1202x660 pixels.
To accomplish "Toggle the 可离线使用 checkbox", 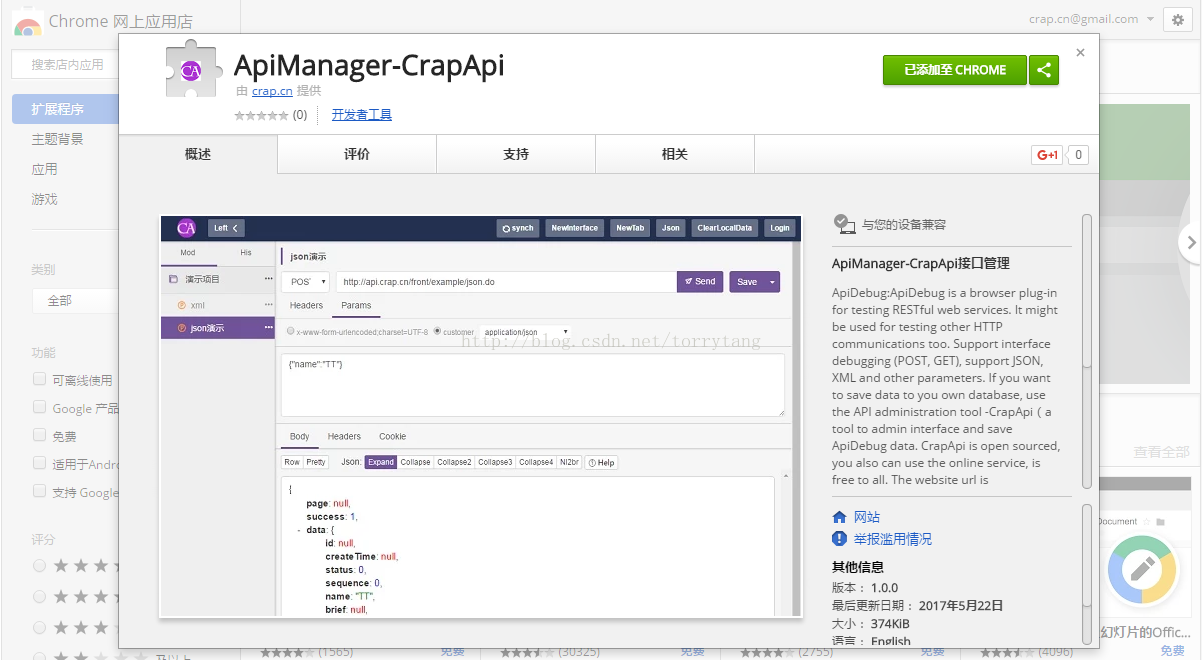I will click(40, 380).
